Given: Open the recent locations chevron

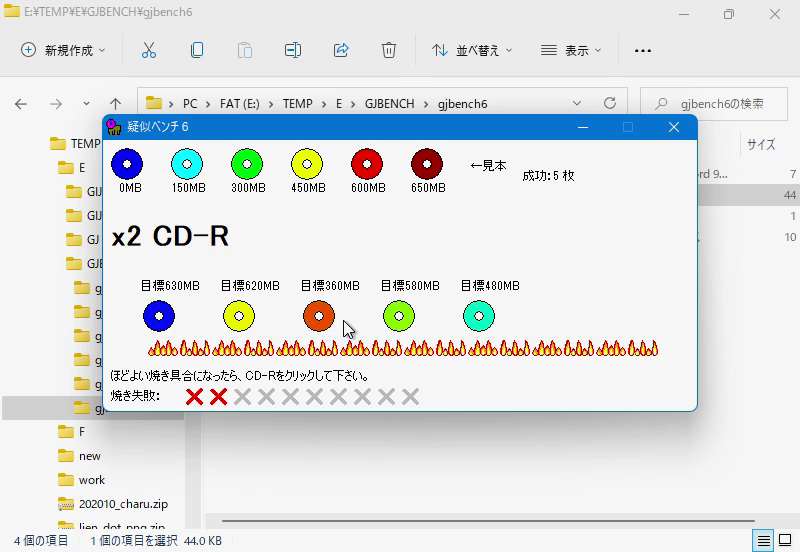Looking at the screenshot, I should coord(86,104).
